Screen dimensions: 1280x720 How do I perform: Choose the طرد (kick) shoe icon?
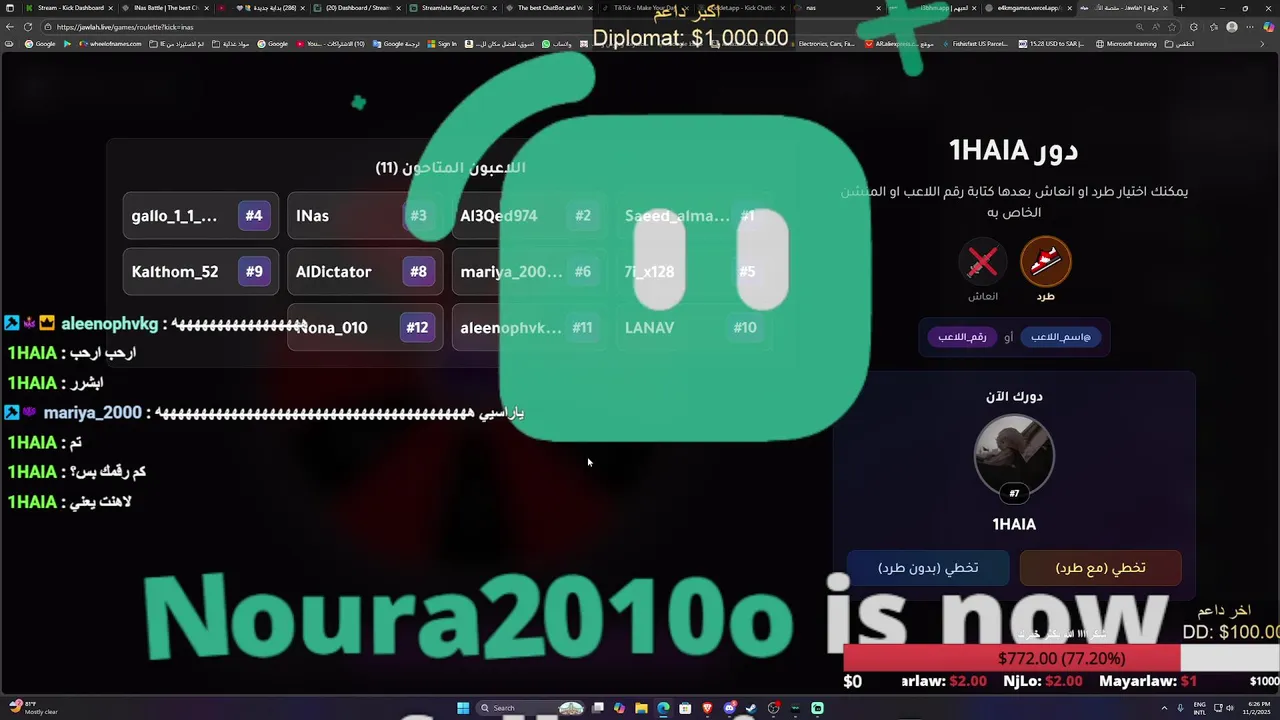coord(1045,262)
